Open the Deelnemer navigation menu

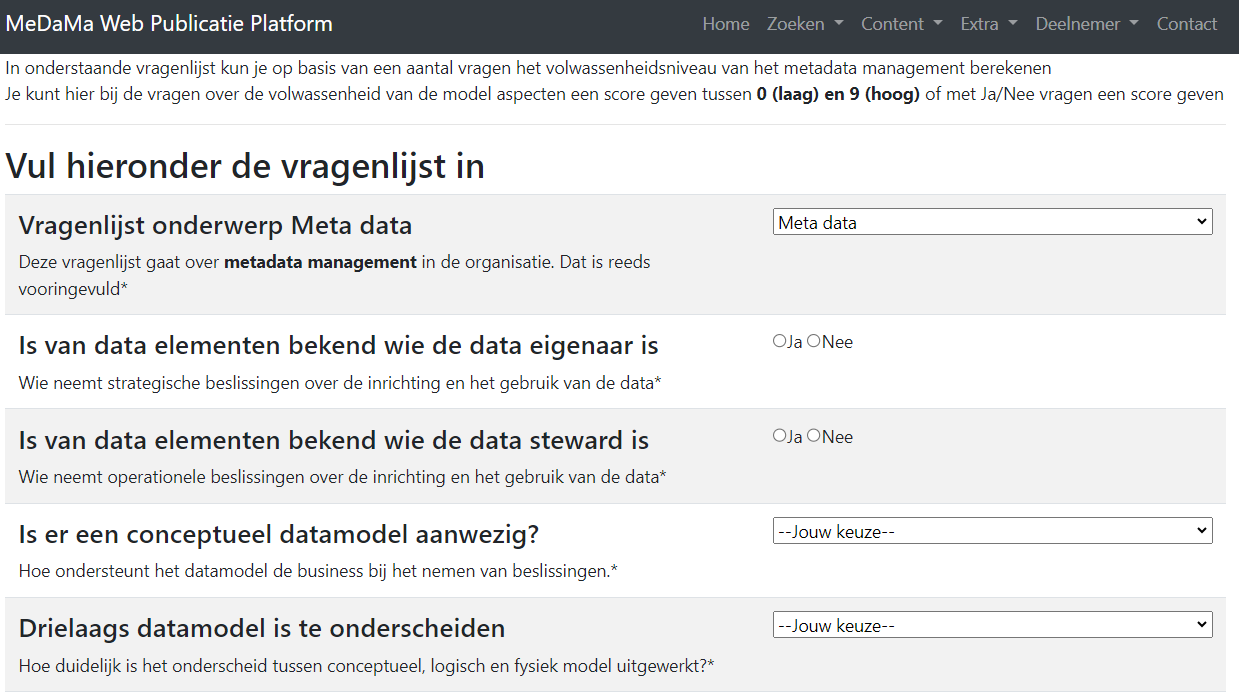[x=1080, y=23]
